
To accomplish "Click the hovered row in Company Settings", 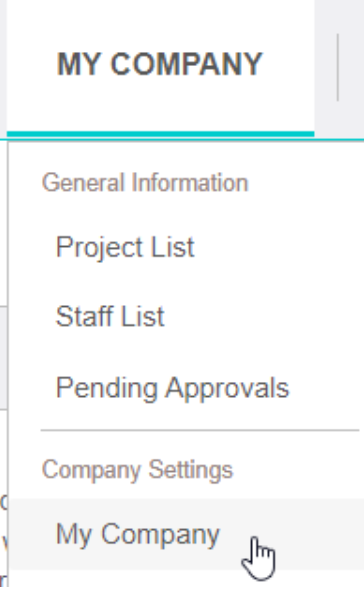I will [186, 534].
